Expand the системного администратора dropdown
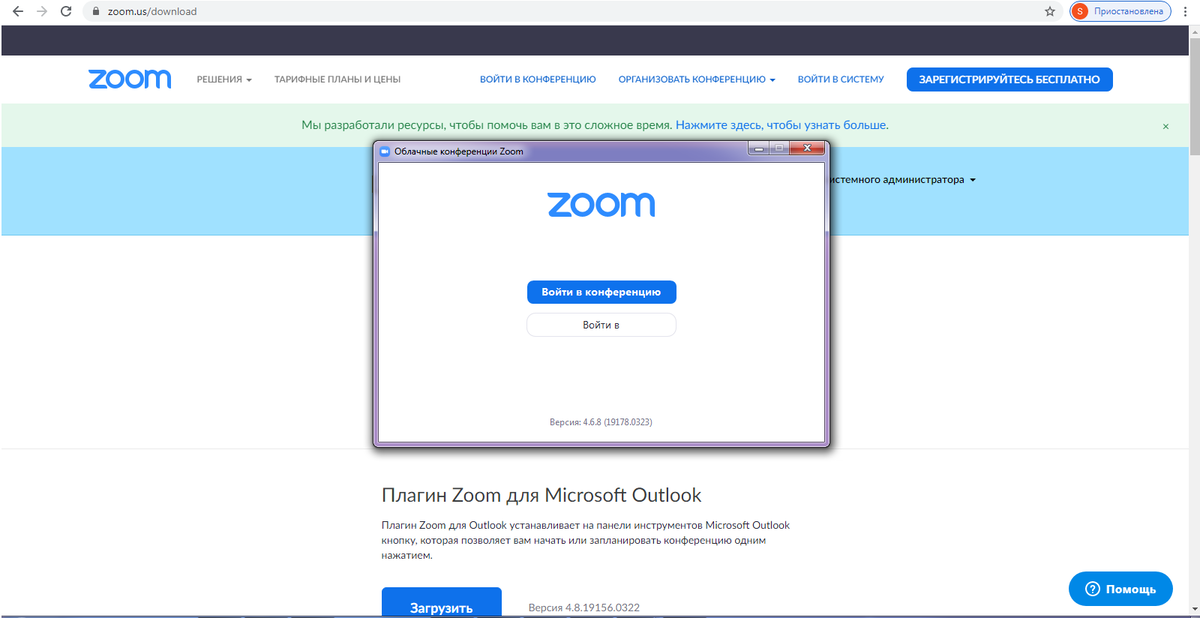The image size is (1200, 618). 900,180
